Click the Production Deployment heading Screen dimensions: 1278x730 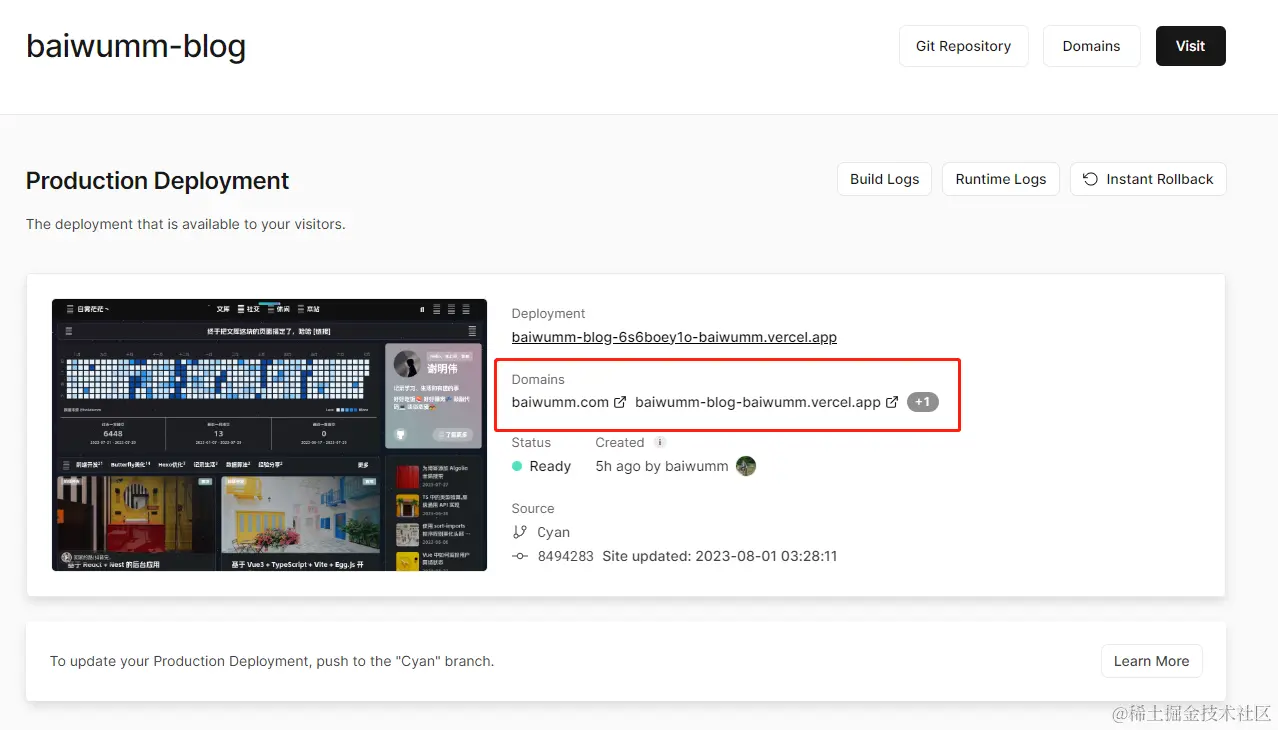[157, 181]
